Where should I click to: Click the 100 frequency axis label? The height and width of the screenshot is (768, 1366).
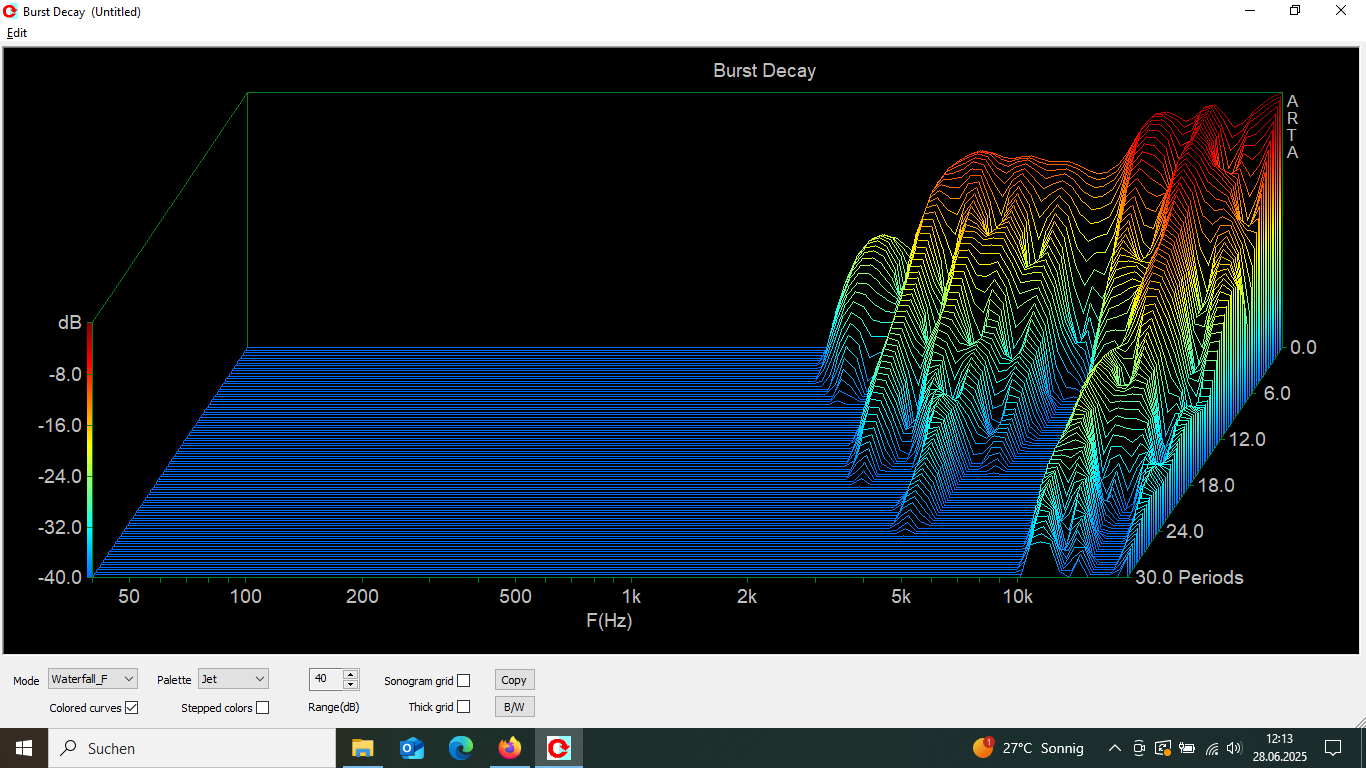pos(245,597)
